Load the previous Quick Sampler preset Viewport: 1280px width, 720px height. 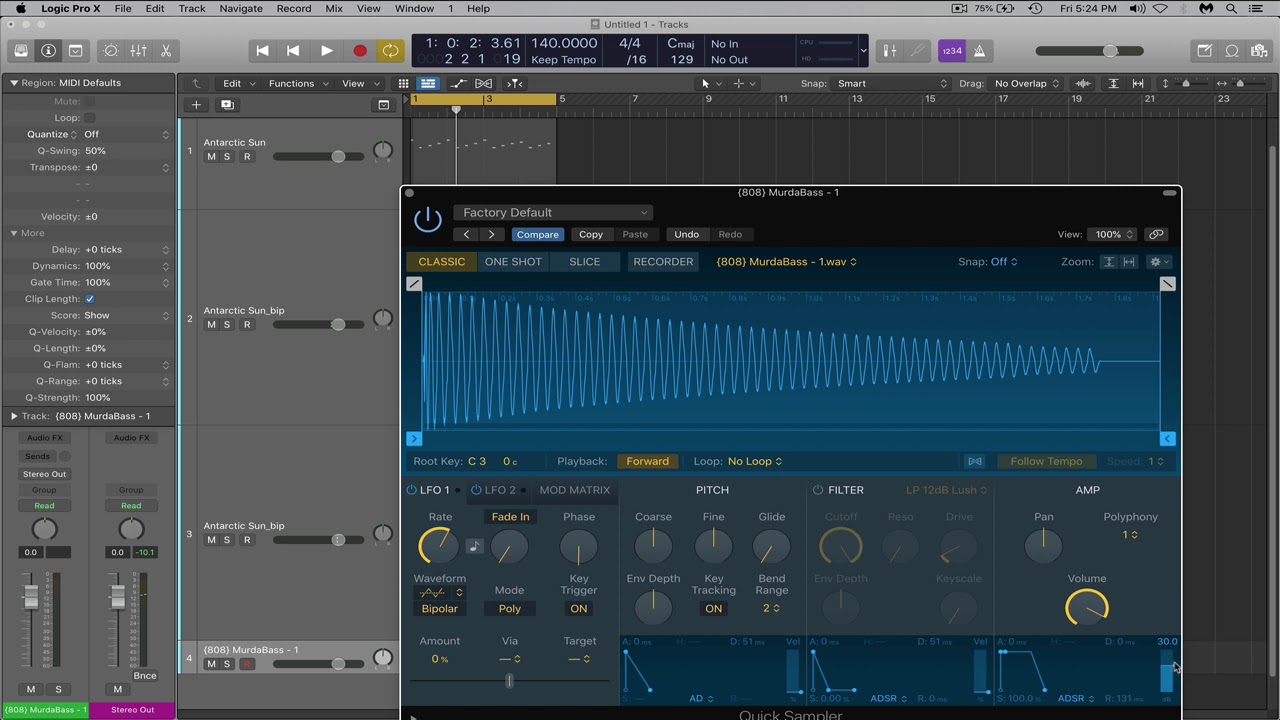(466, 234)
